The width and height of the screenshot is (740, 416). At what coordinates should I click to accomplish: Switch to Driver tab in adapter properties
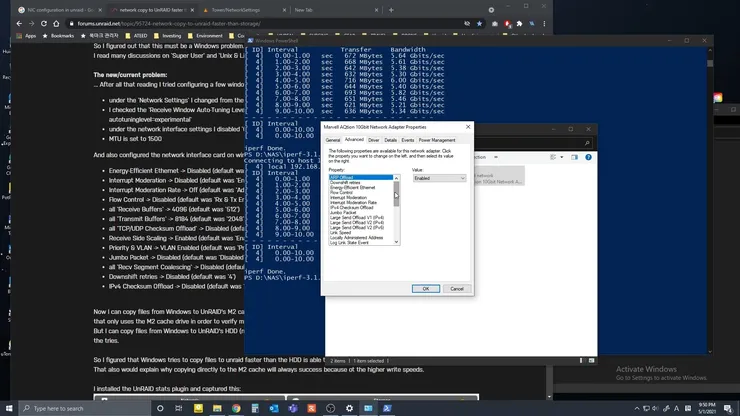point(374,140)
